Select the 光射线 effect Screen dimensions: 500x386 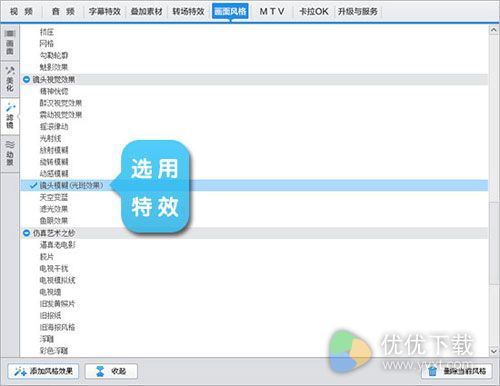(x=50, y=138)
